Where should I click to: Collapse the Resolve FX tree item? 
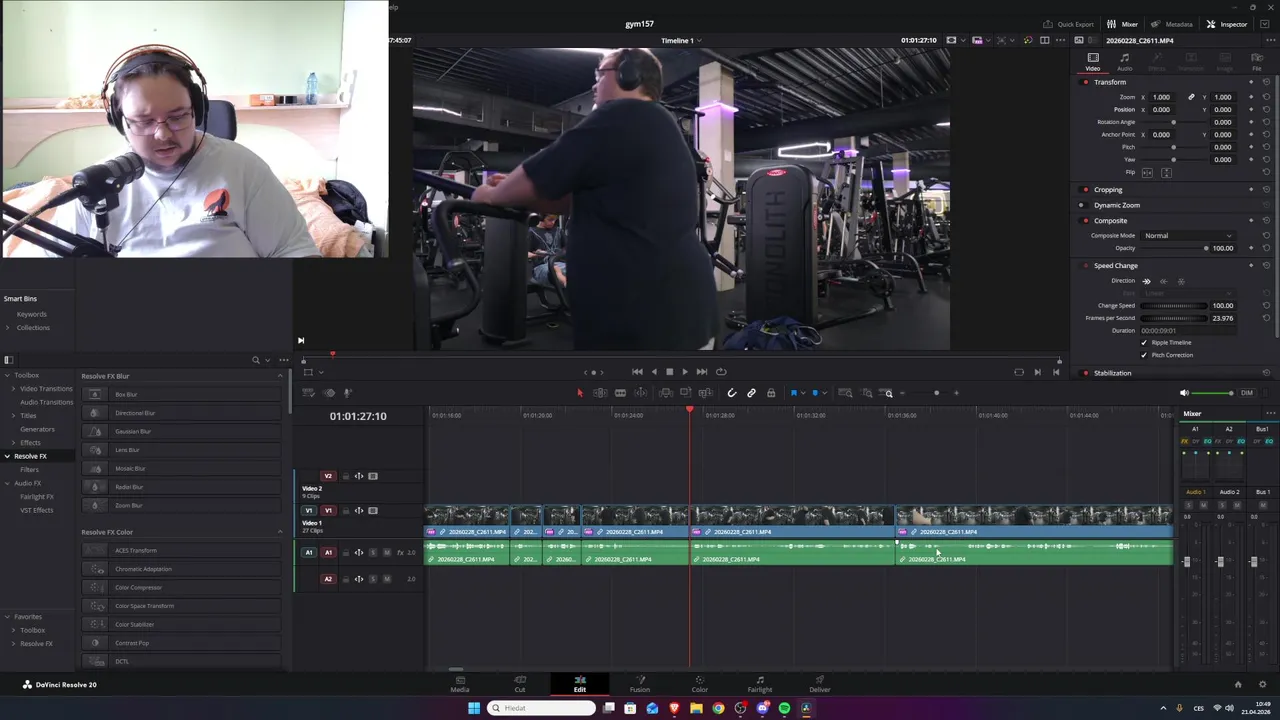[7, 456]
